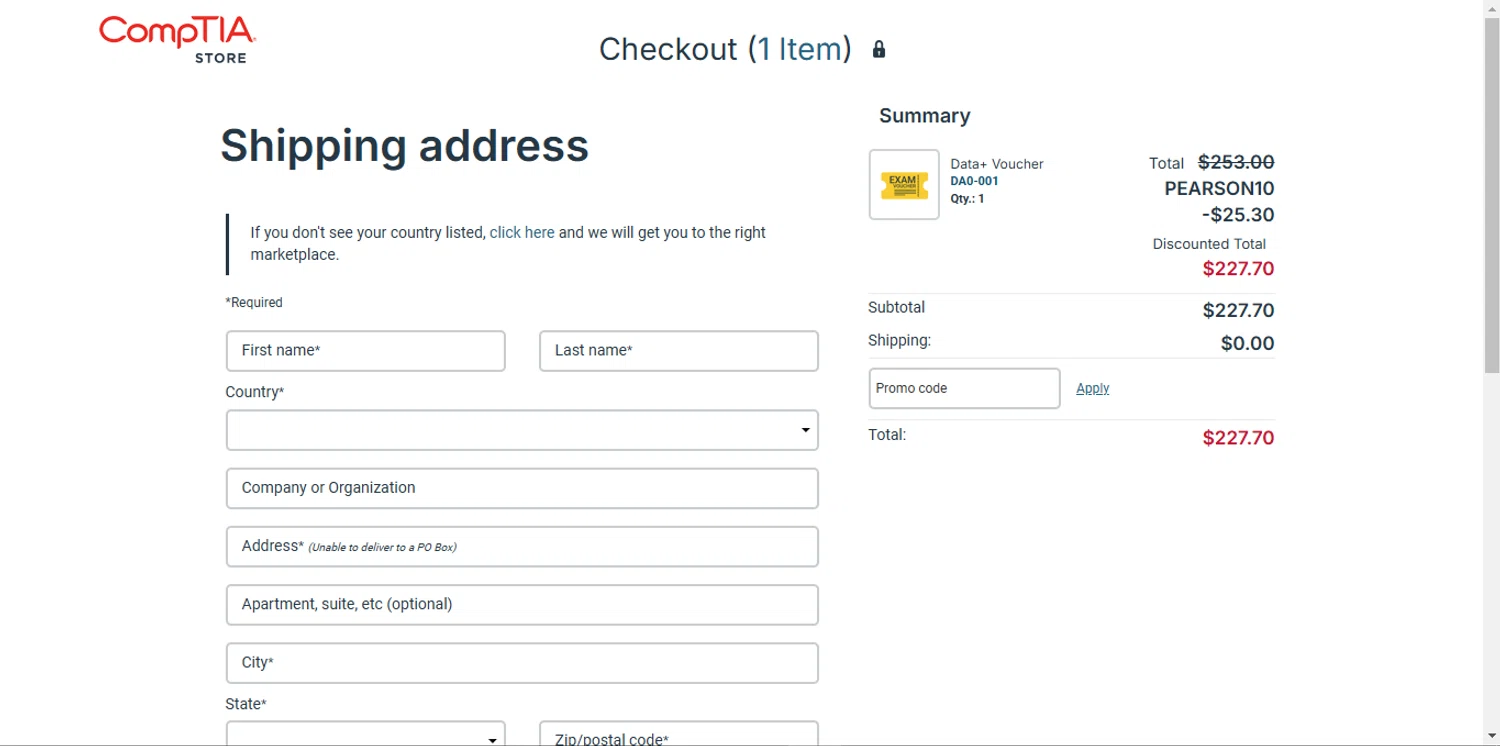Click the DA0-001 product code link
Screen dimensions: 1500x746
974,181
